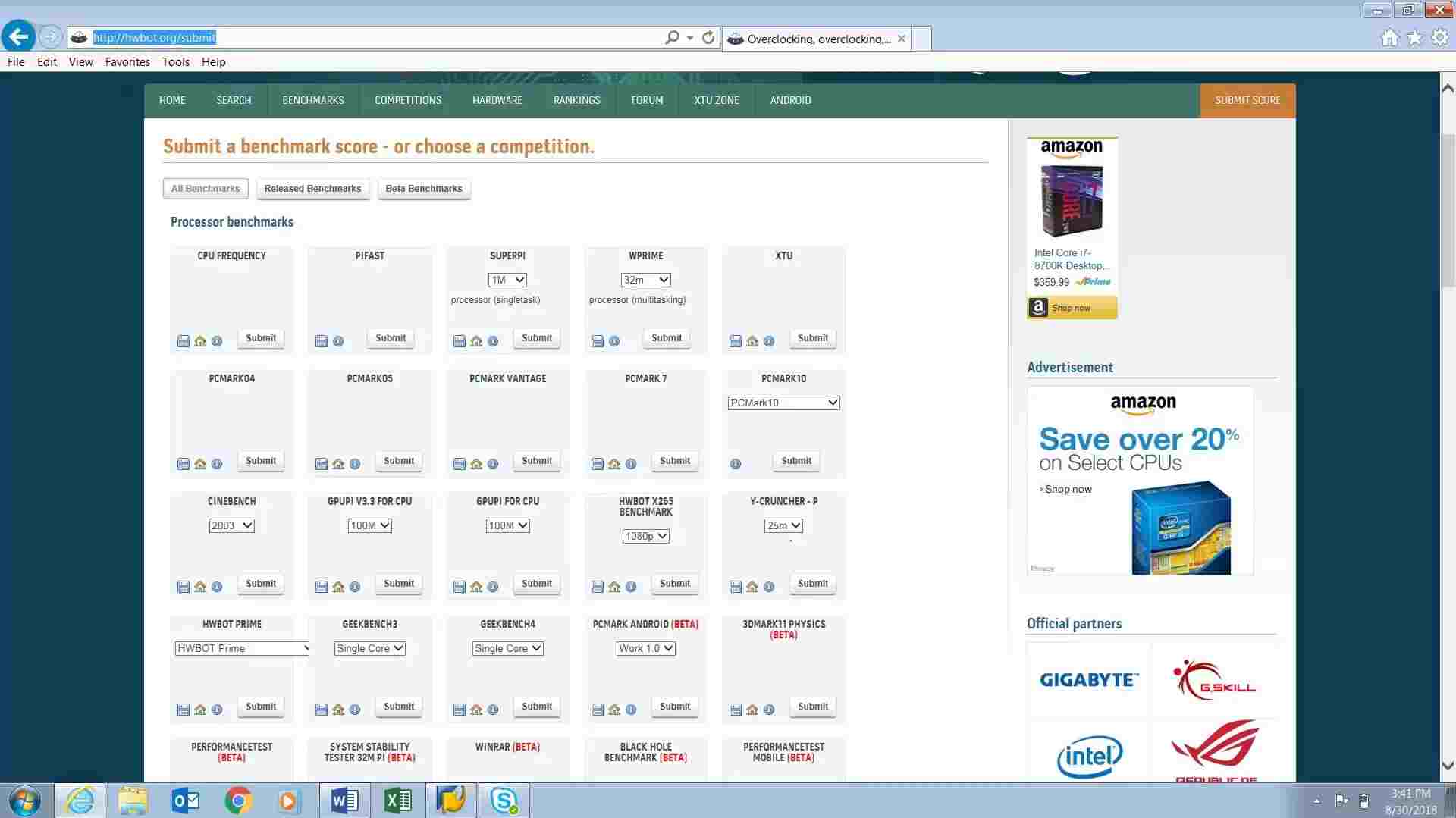1456x818 pixels.
Task: Click the GIGABYTE partner logo
Action: pos(1089,680)
